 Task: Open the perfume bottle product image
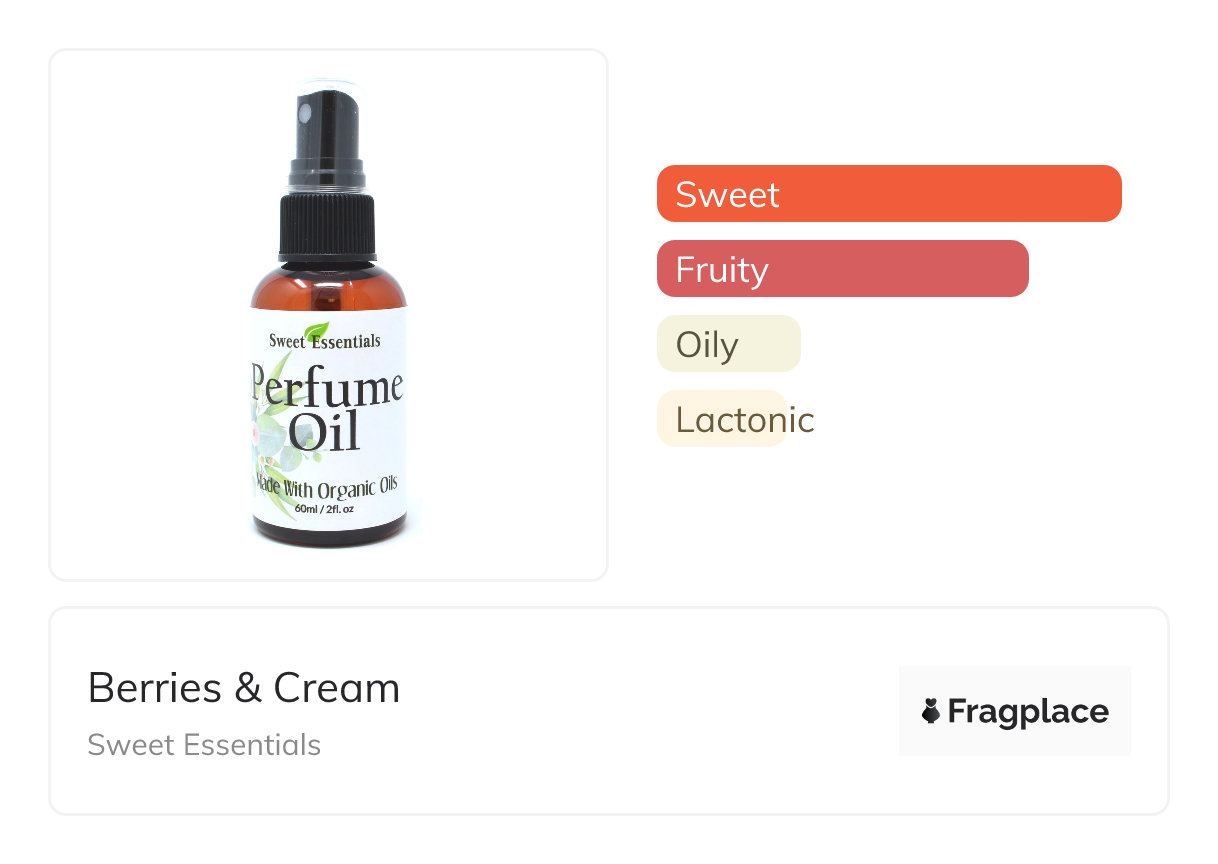pos(329,315)
